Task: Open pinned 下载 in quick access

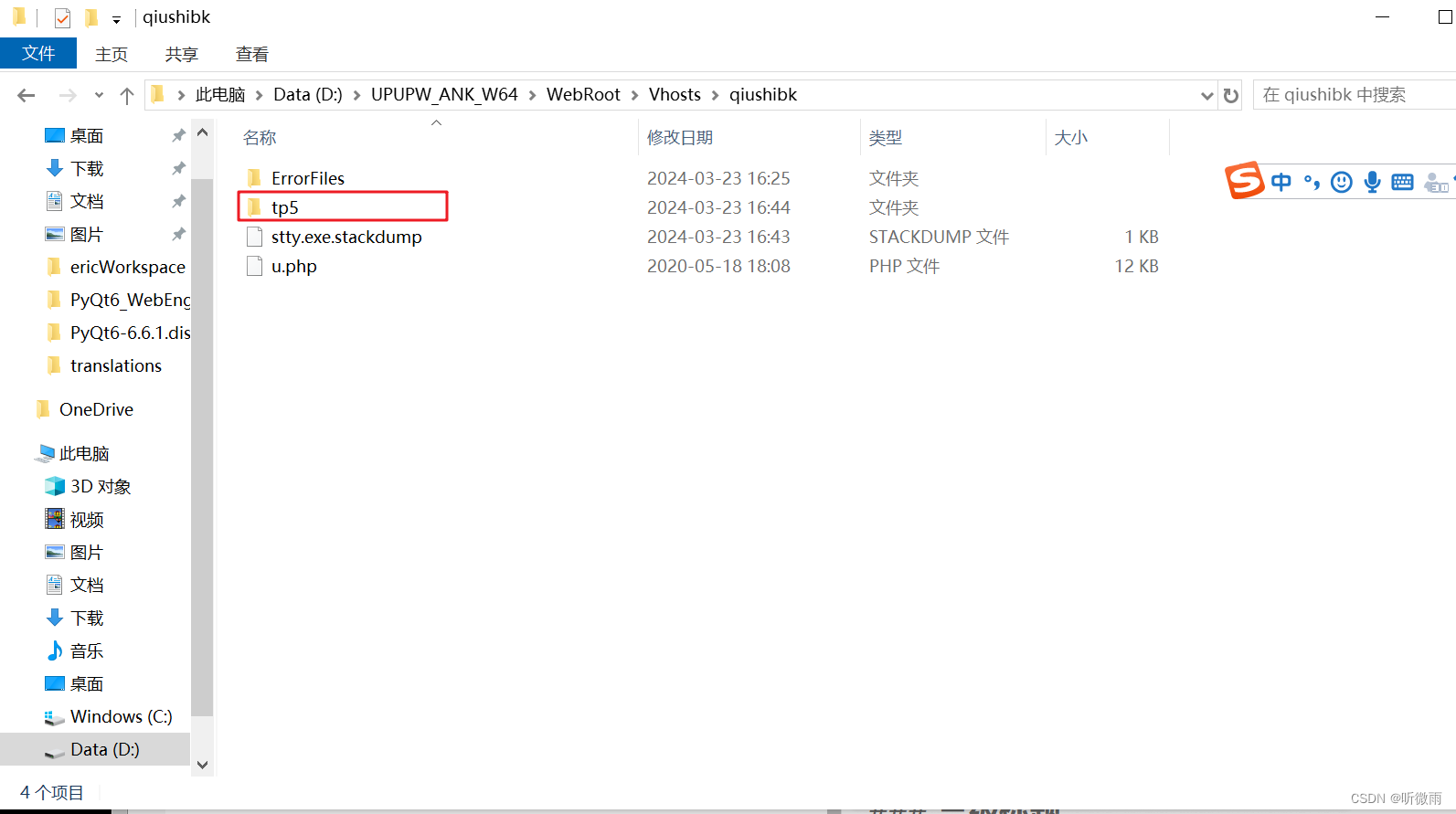Action: click(87, 168)
